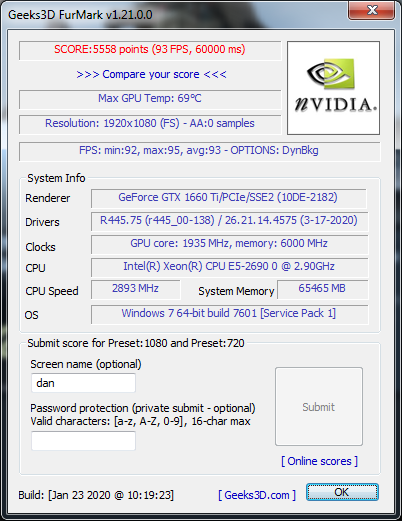Focus the empty password protection field
402x521 pixels.
83,441
